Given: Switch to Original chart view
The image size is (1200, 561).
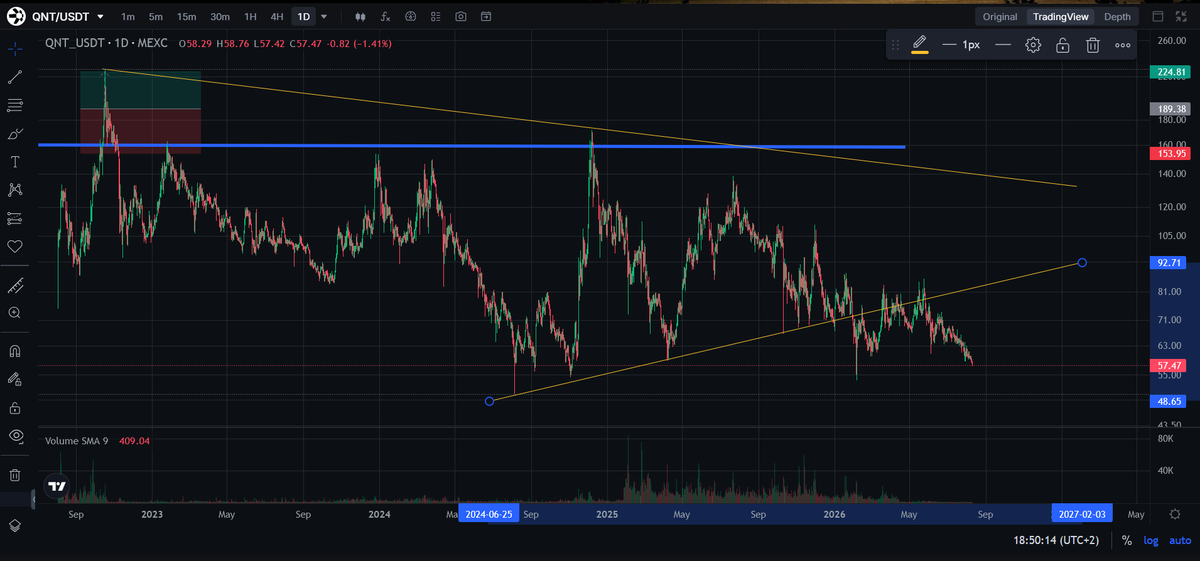Looking at the screenshot, I should click(x=1000, y=16).
